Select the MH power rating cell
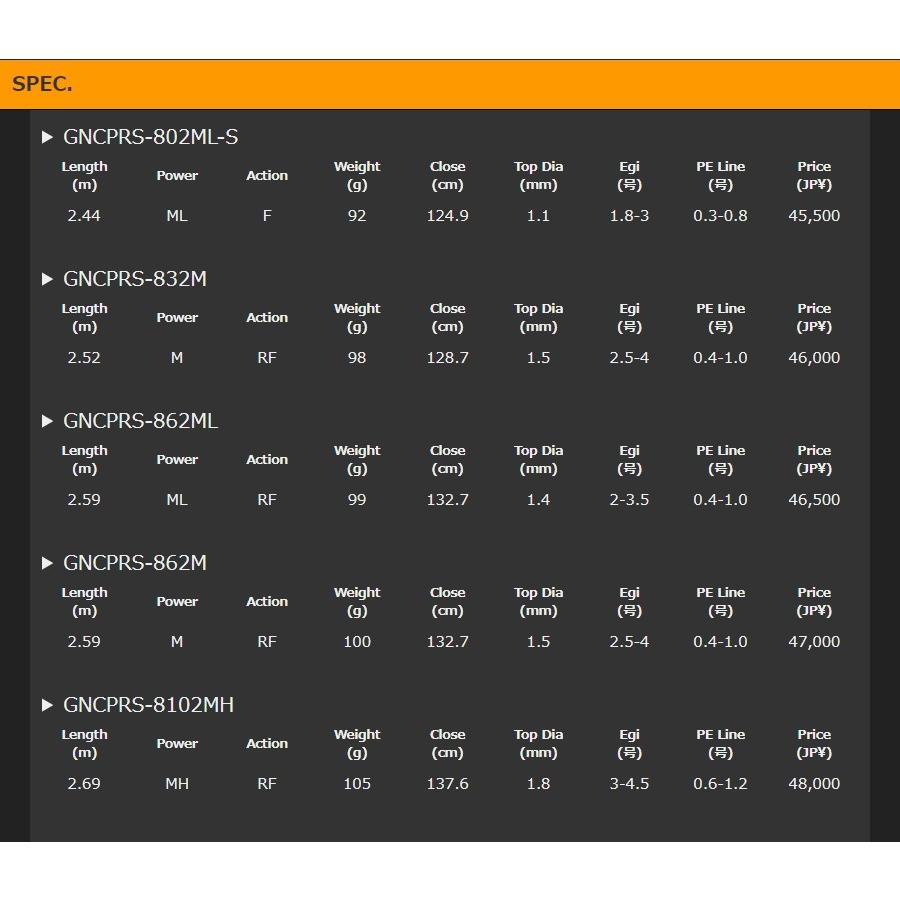The height and width of the screenshot is (900, 900). [x=177, y=784]
